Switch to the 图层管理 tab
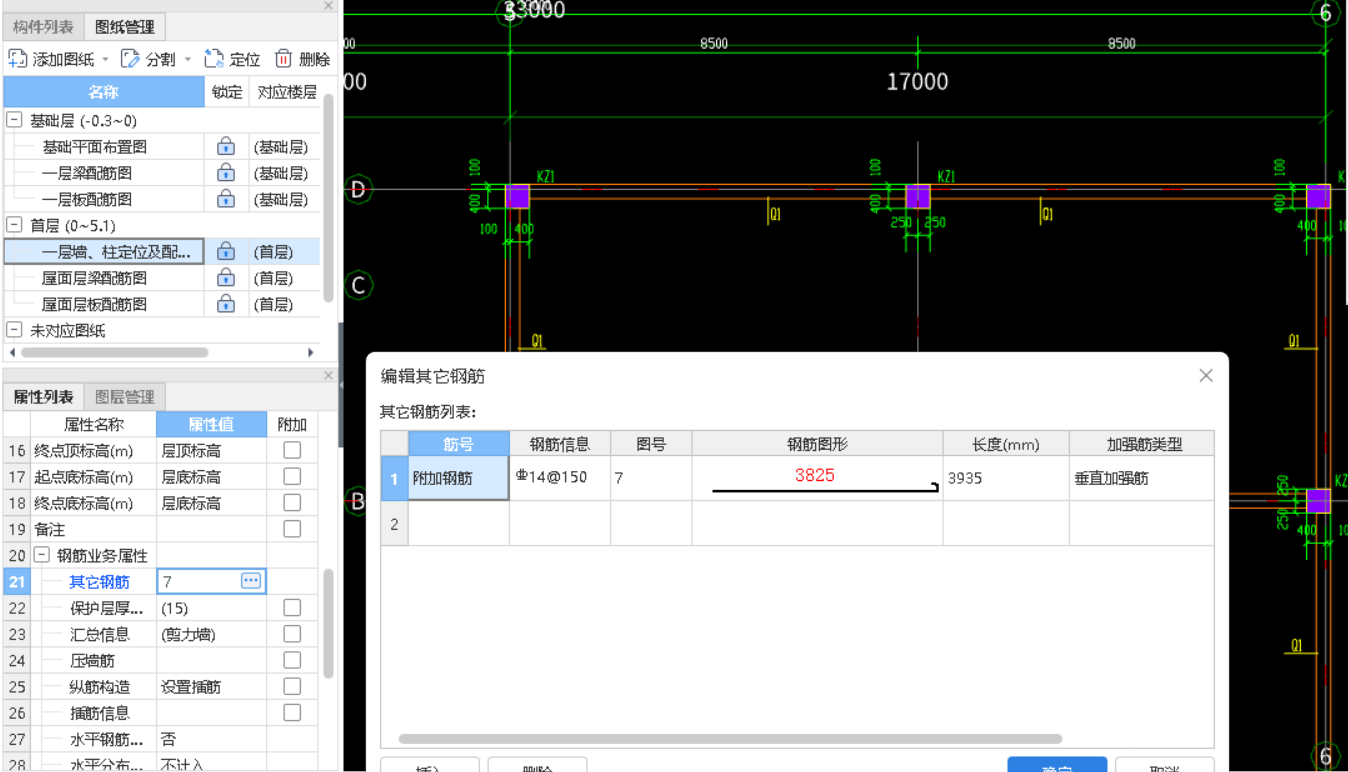Image resolution: width=1348 pixels, height=772 pixels. [124, 397]
